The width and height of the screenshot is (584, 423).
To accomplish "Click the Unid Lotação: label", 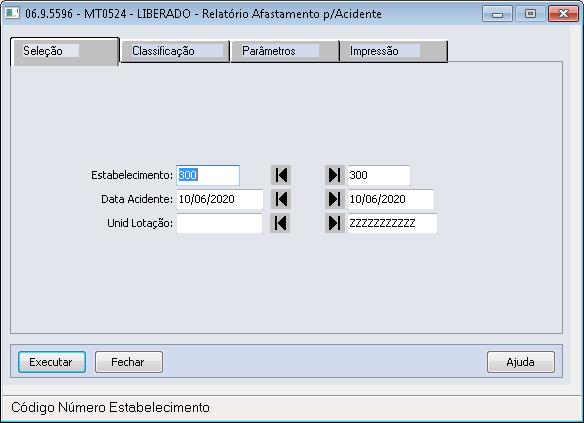I will (140, 223).
